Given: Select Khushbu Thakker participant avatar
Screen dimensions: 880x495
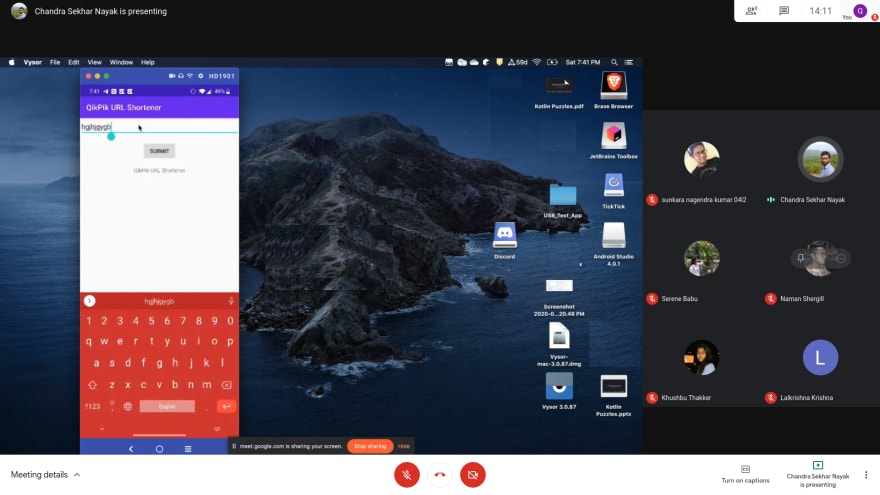Looking at the screenshot, I should (702, 358).
